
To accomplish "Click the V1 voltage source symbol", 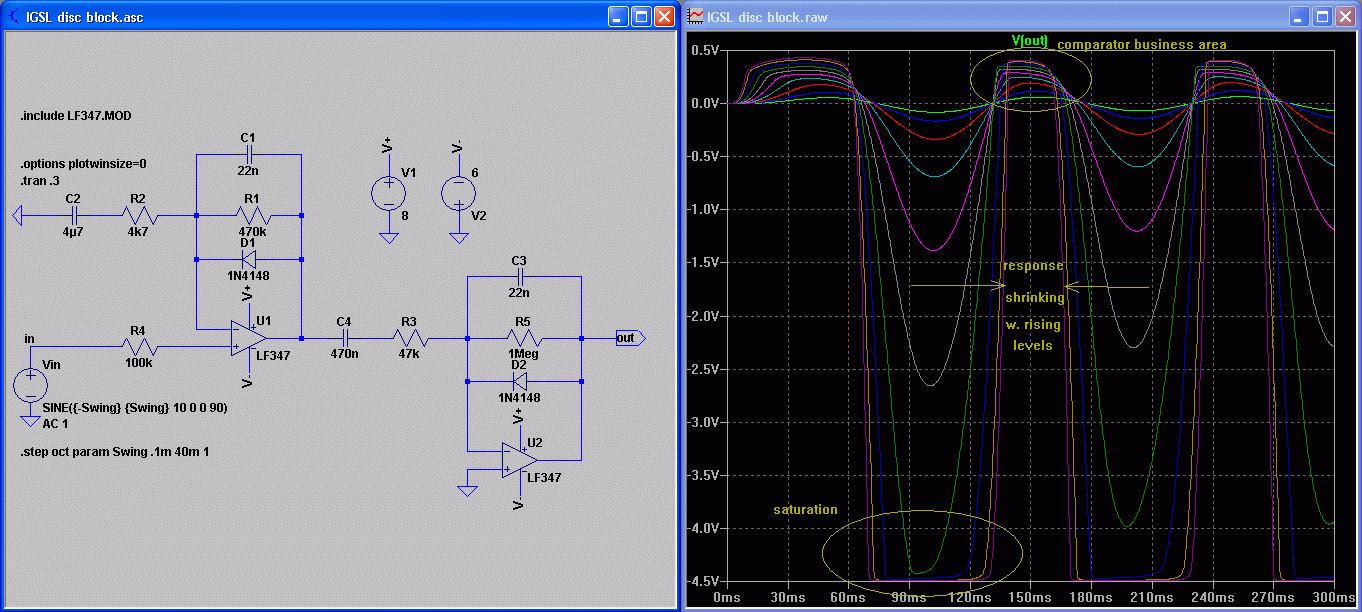I will [388, 191].
